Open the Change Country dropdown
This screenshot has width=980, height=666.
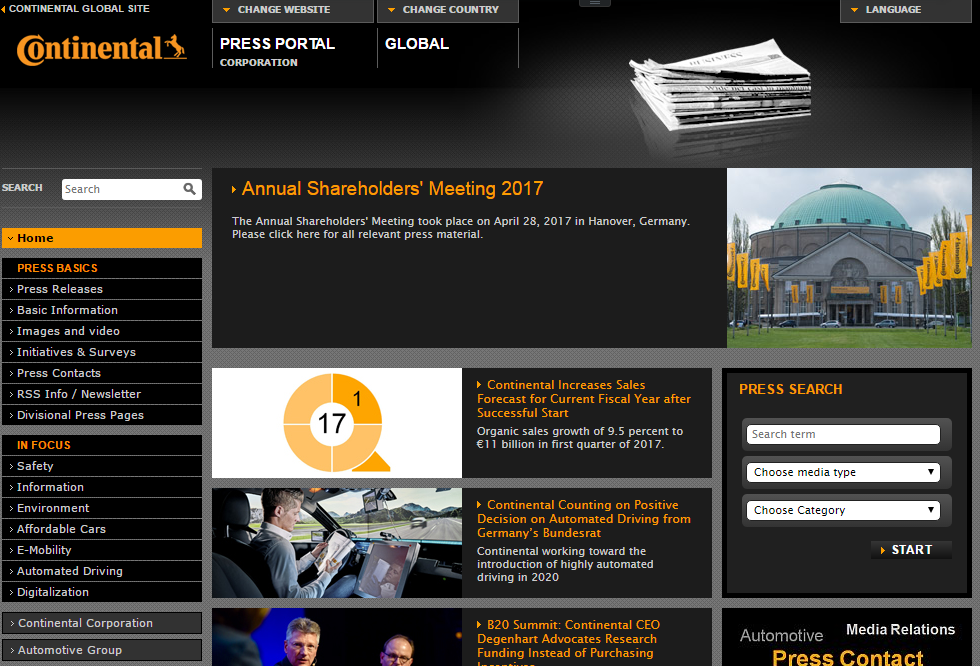(x=447, y=10)
